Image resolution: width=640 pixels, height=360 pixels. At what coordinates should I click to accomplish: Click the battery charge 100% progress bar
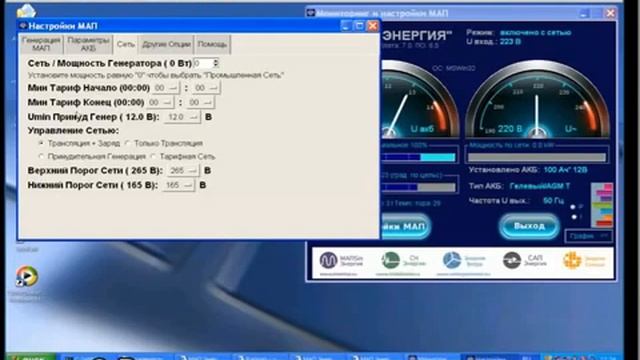click(418, 157)
